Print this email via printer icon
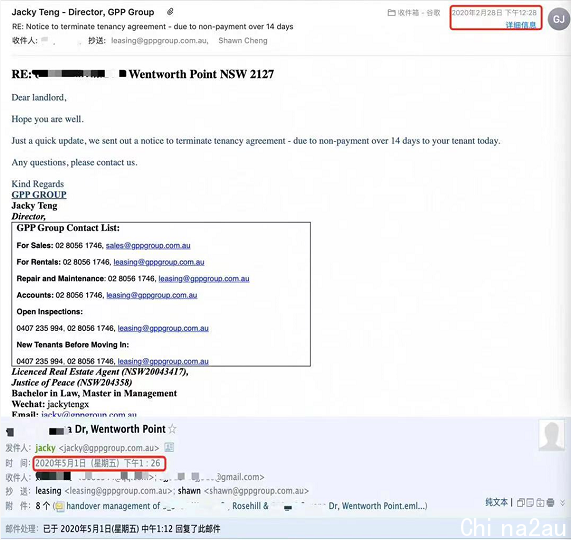Screen dimensions: 571x540 click(x=550, y=503)
